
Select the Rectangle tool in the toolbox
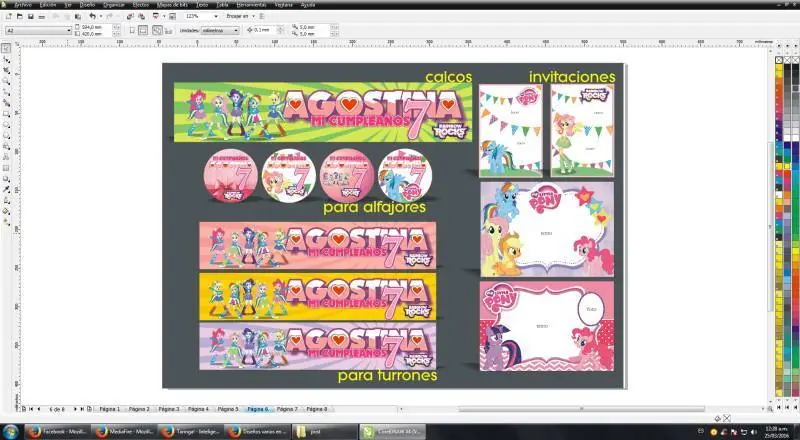tap(6, 114)
